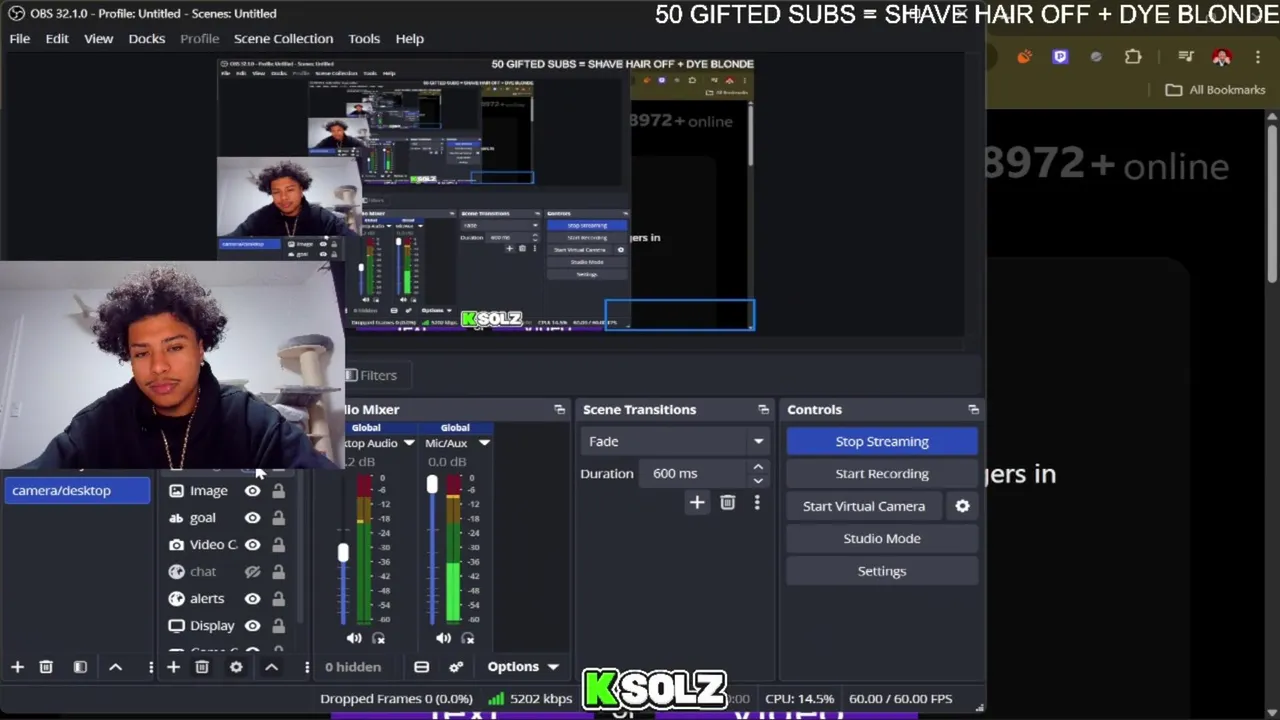Image resolution: width=1280 pixels, height=720 pixels.
Task: Switch audio mixer layout icon
Action: 421,667
